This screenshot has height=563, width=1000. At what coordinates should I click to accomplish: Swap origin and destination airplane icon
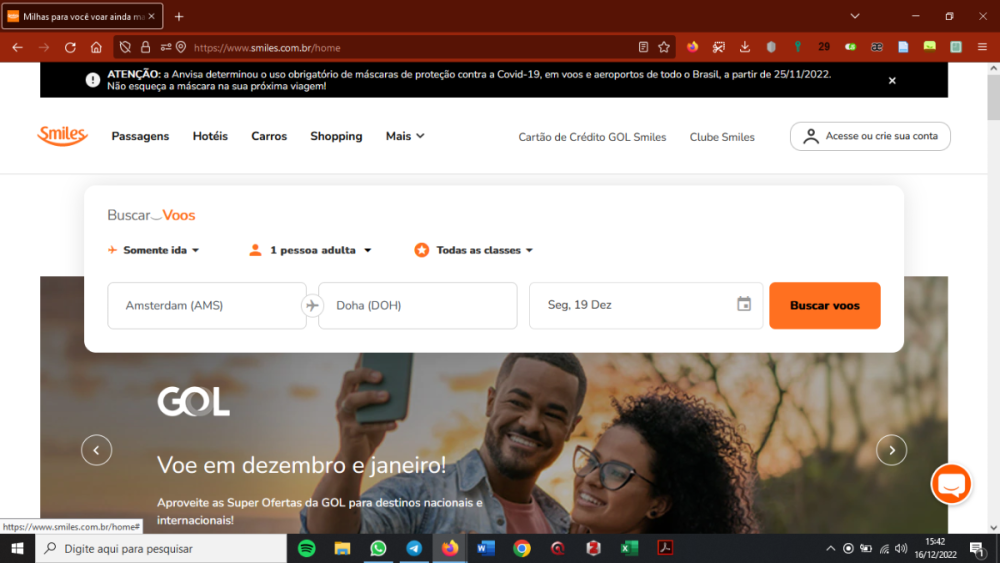312,305
